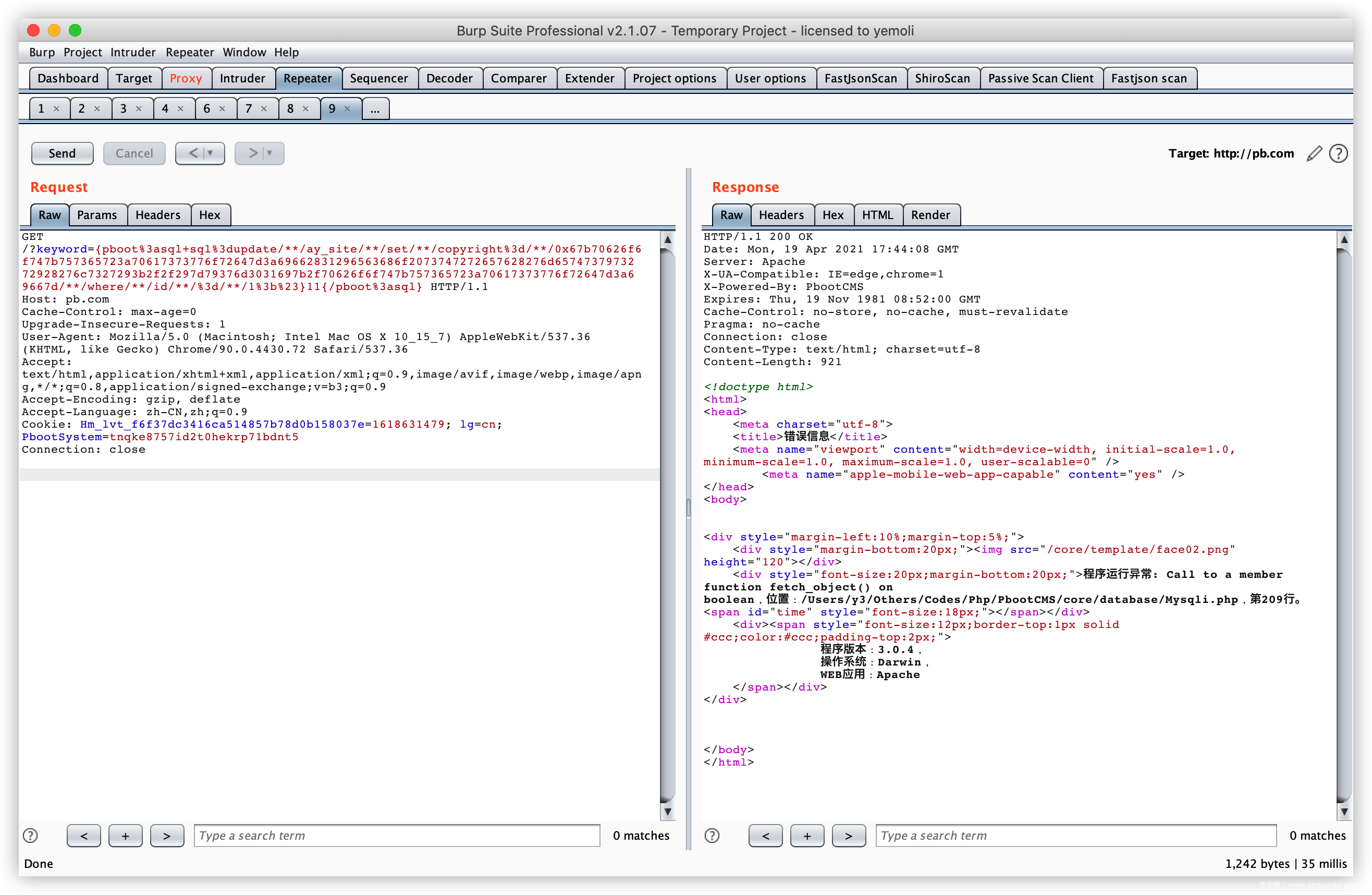
Task: Click request search help icon
Action: [30, 836]
